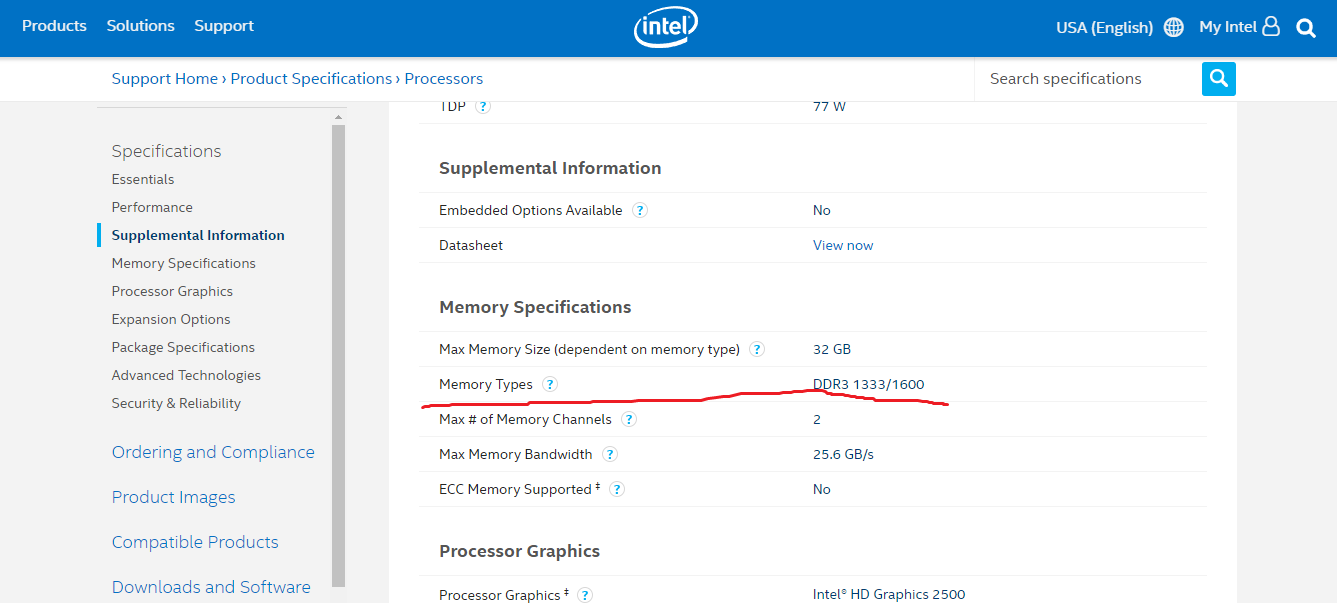Open the Solutions menu

click(x=141, y=26)
